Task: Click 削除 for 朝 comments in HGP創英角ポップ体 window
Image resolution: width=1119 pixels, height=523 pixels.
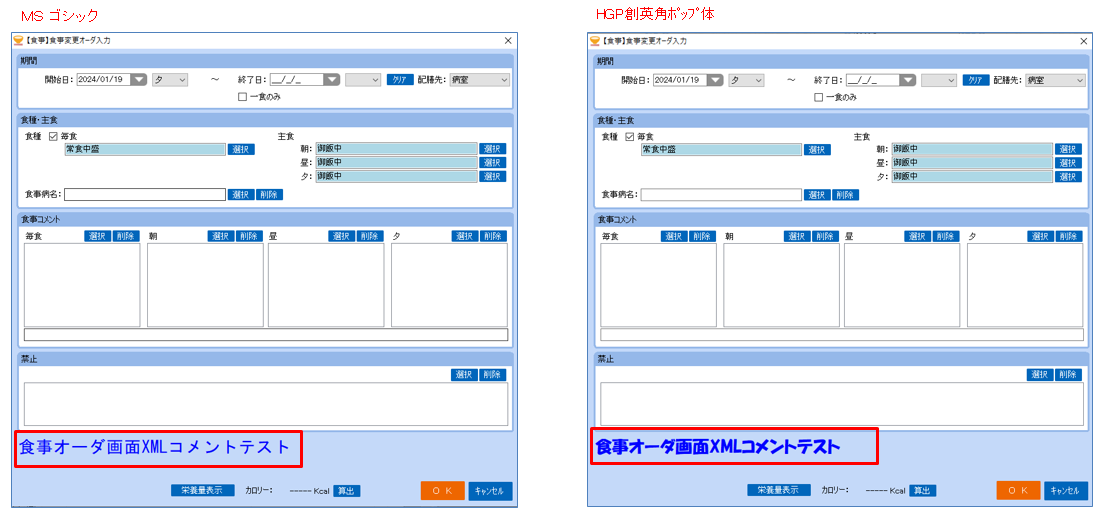Action: [x=826, y=236]
